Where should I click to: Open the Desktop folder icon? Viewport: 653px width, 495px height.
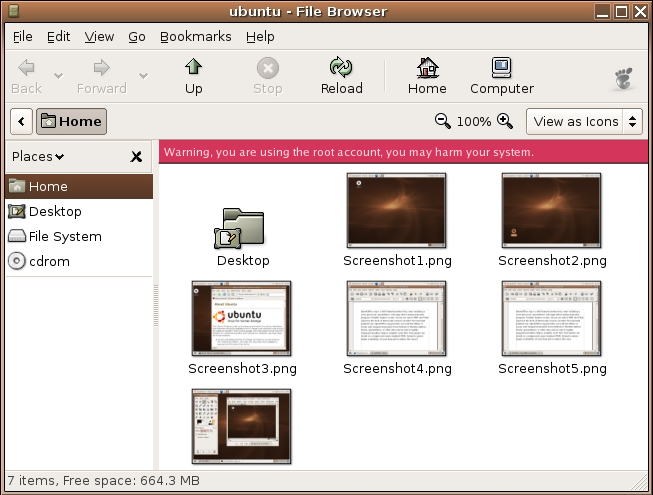point(243,229)
